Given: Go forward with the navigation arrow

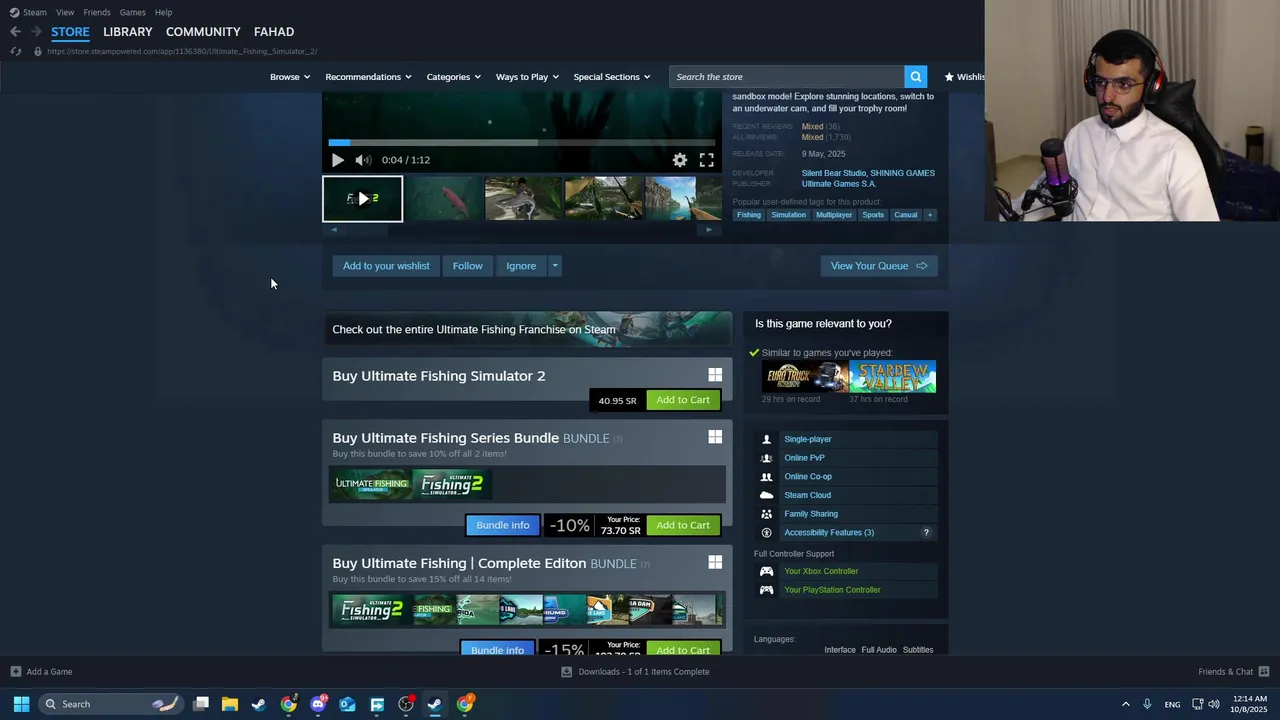Looking at the screenshot, I should (x=36, y=32).
